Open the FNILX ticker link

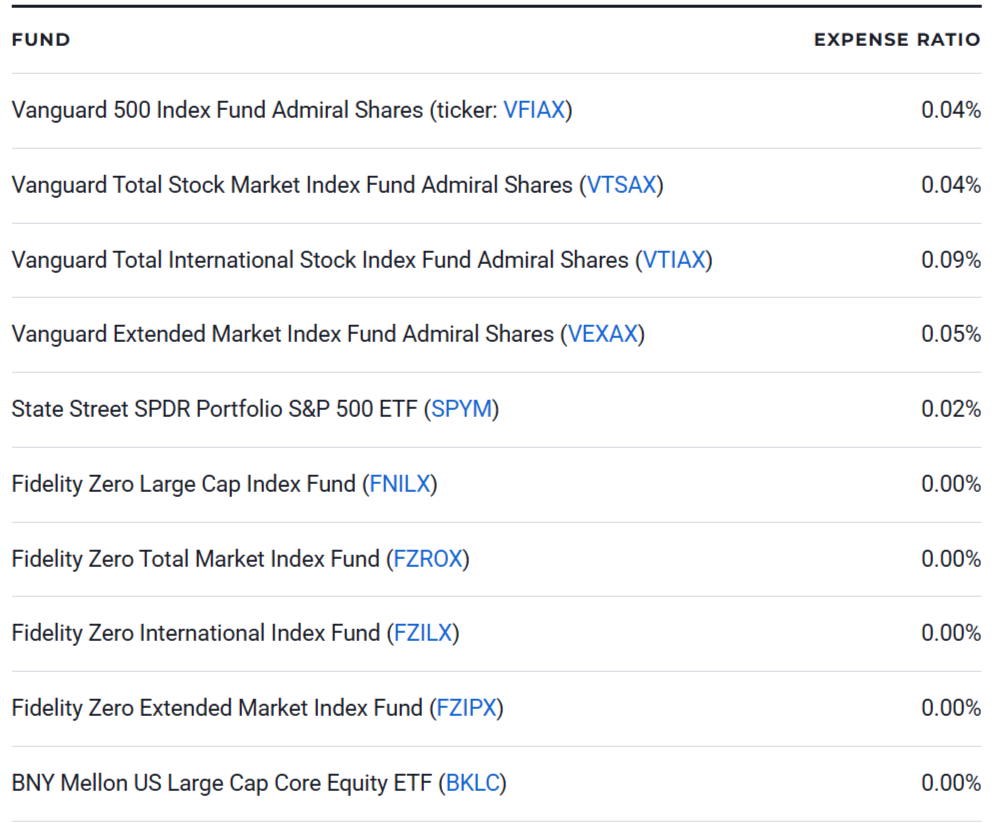400,484
